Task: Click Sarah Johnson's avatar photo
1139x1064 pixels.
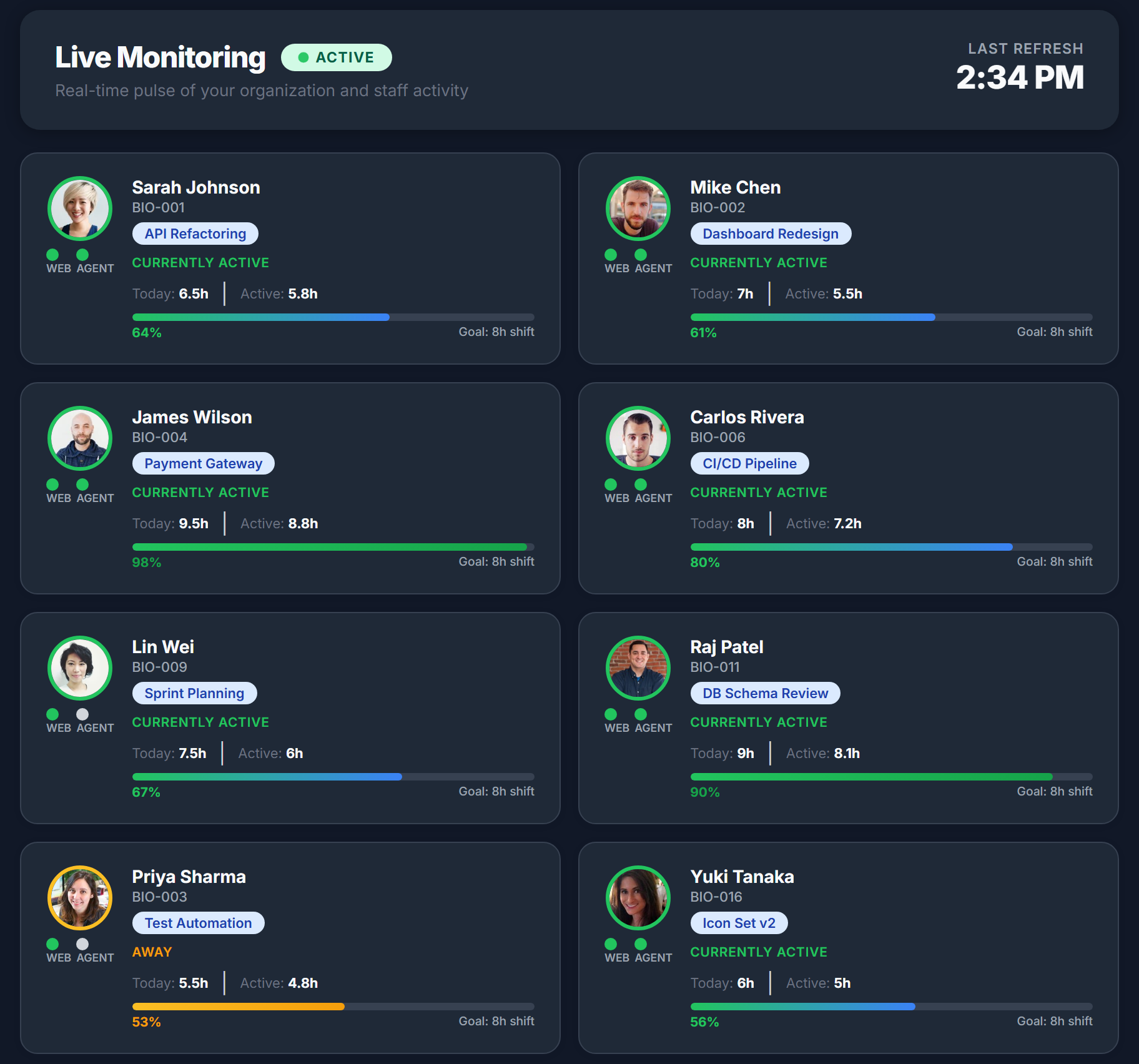Action: [x=80, y=209]
